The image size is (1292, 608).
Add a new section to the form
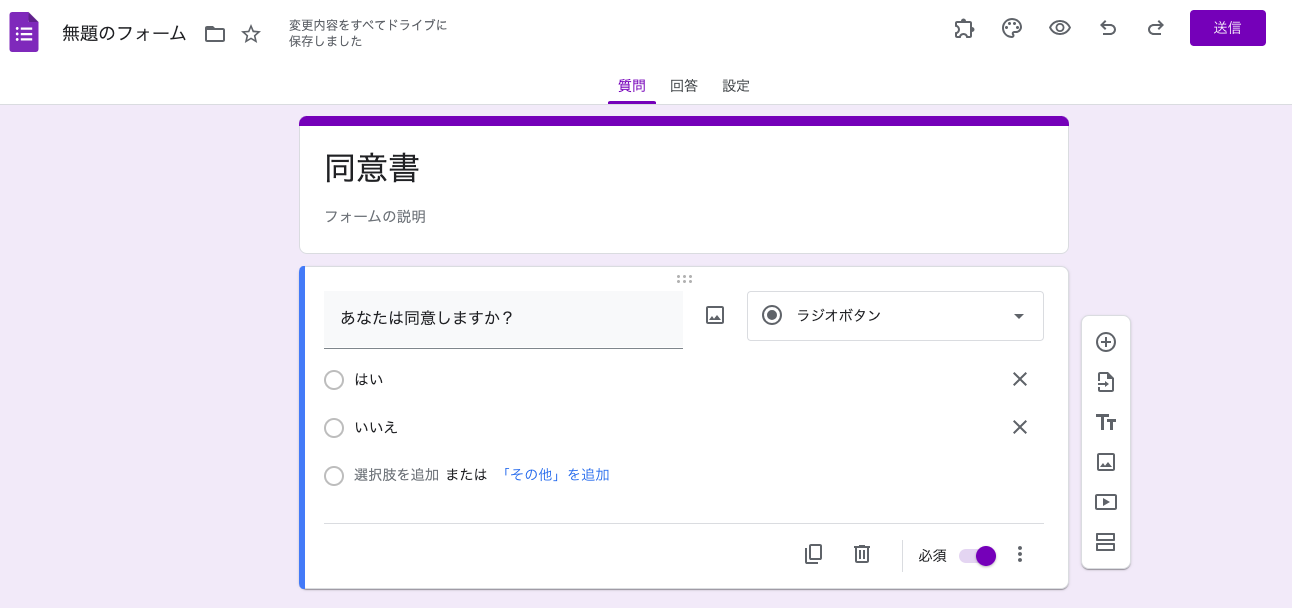point(1106,542)
